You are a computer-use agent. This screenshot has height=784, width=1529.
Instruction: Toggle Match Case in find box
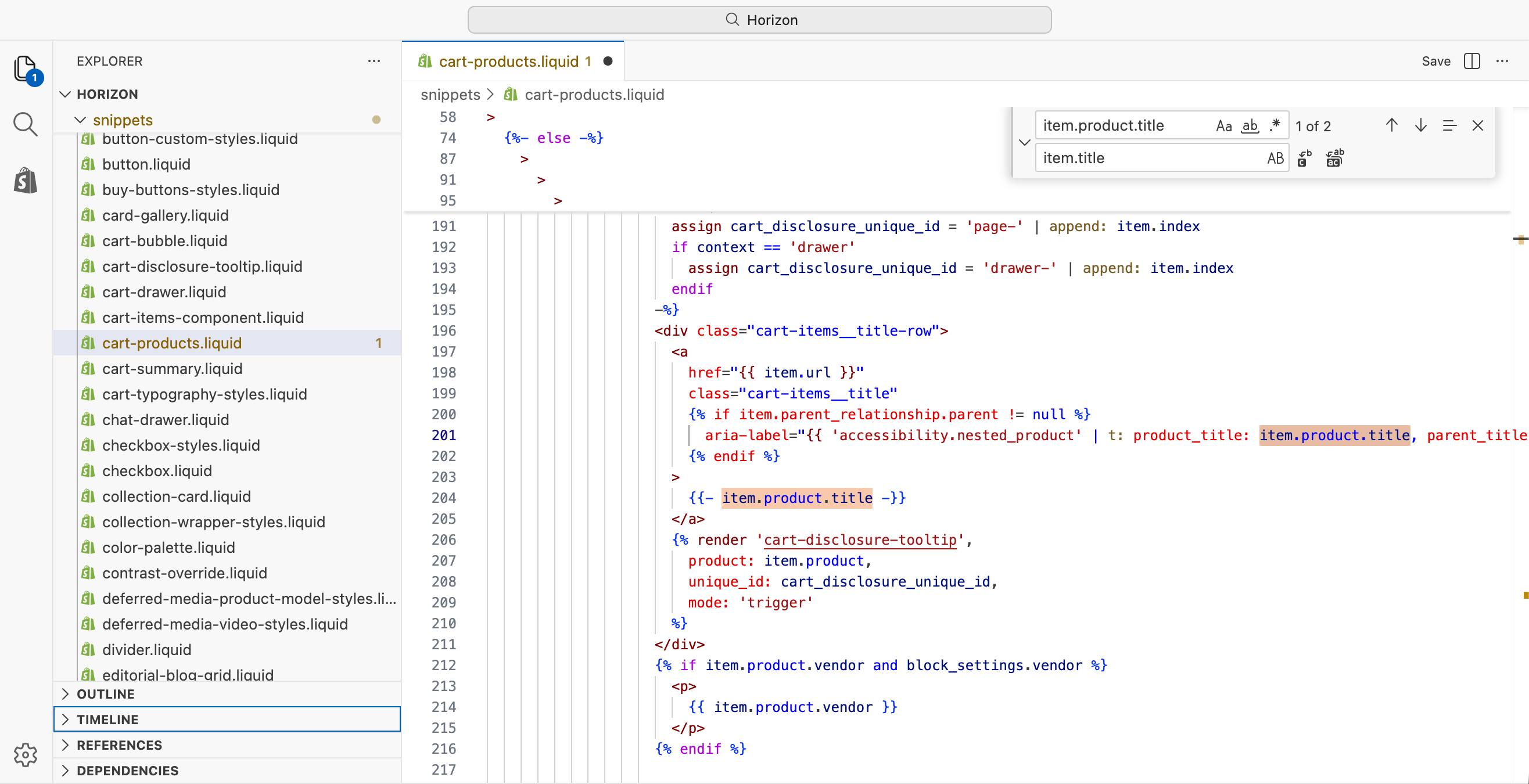(1224, 125)
